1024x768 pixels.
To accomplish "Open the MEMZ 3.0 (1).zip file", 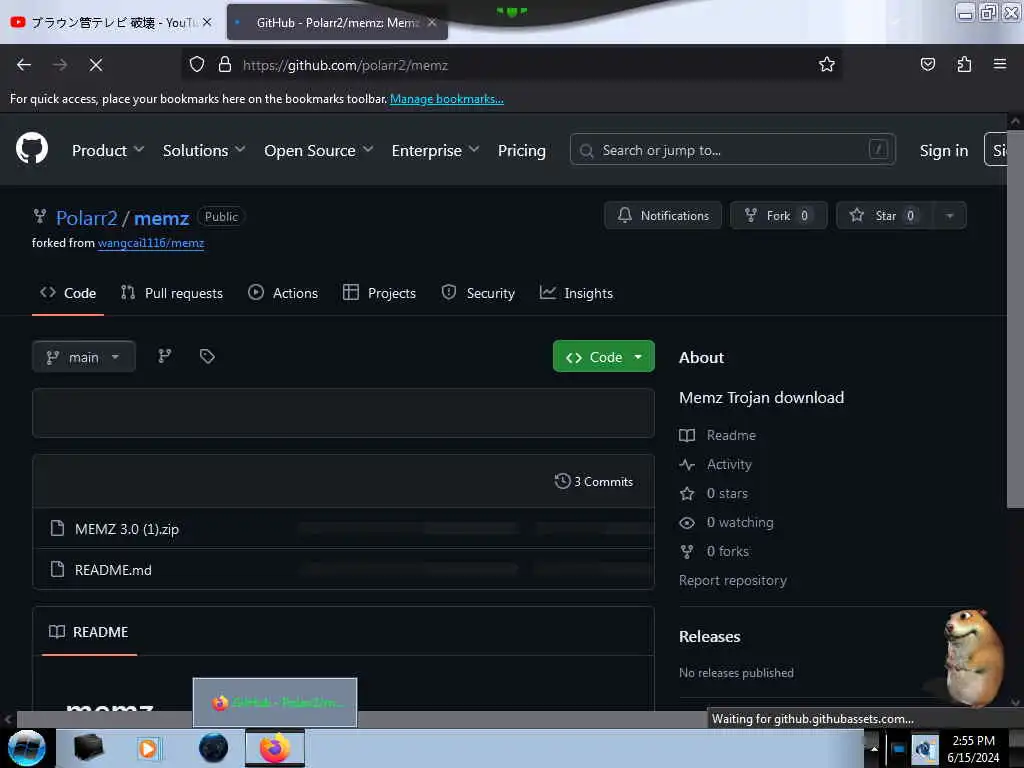I will [x=127, y=529].
